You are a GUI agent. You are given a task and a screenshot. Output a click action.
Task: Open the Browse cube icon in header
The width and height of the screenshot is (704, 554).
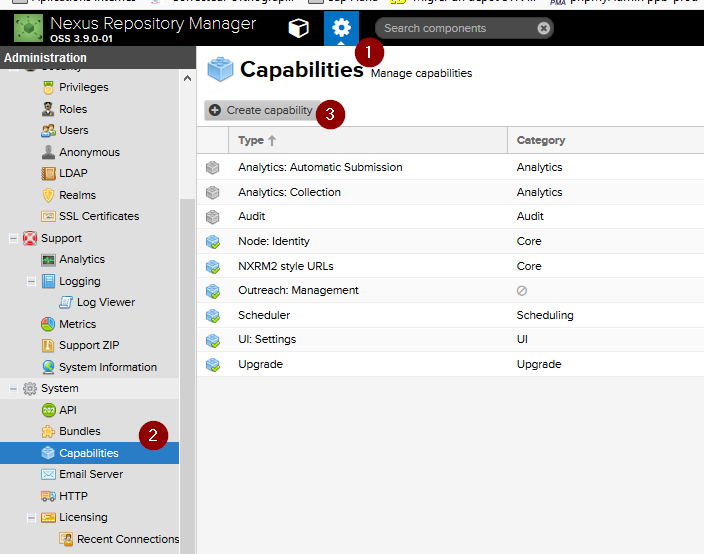[x=299, y=28]
